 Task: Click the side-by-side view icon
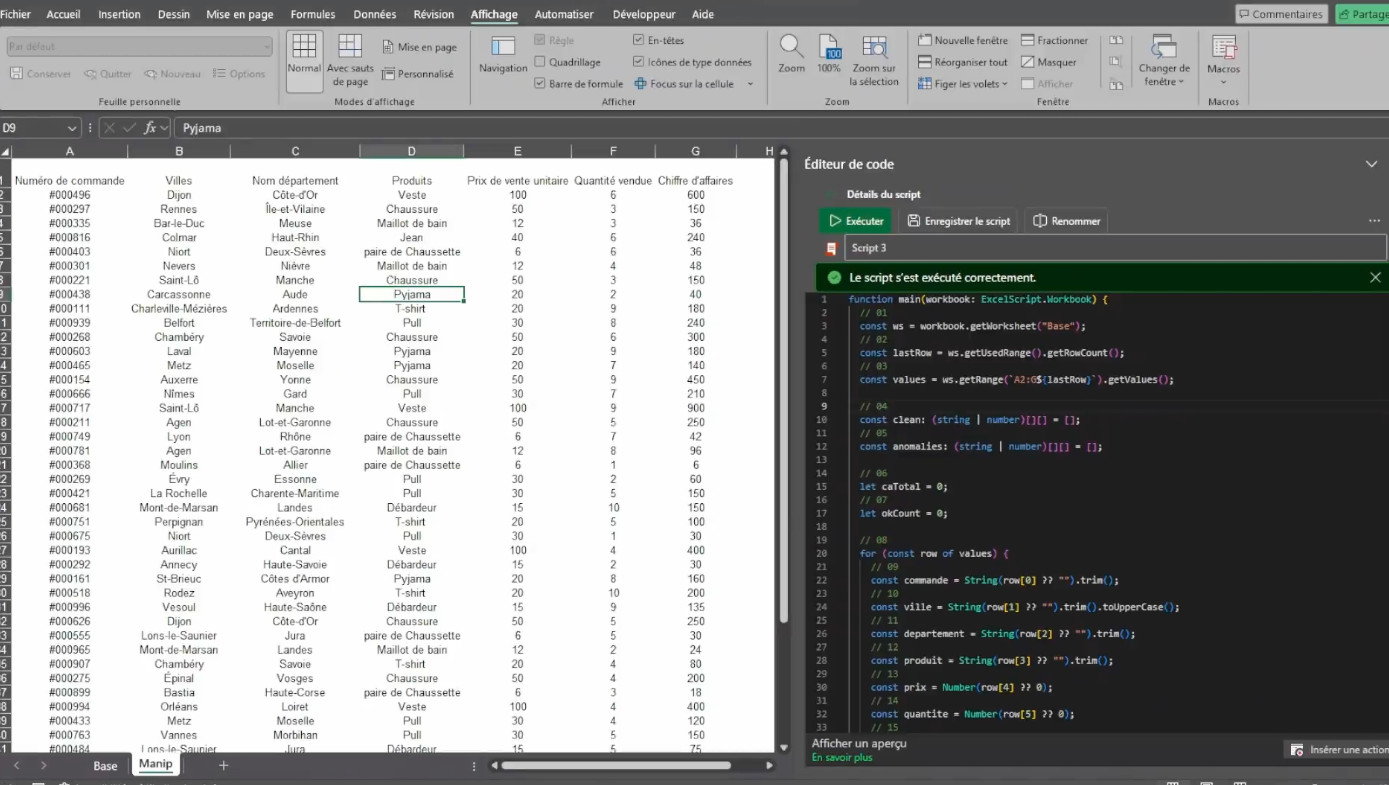(1116, 41)
